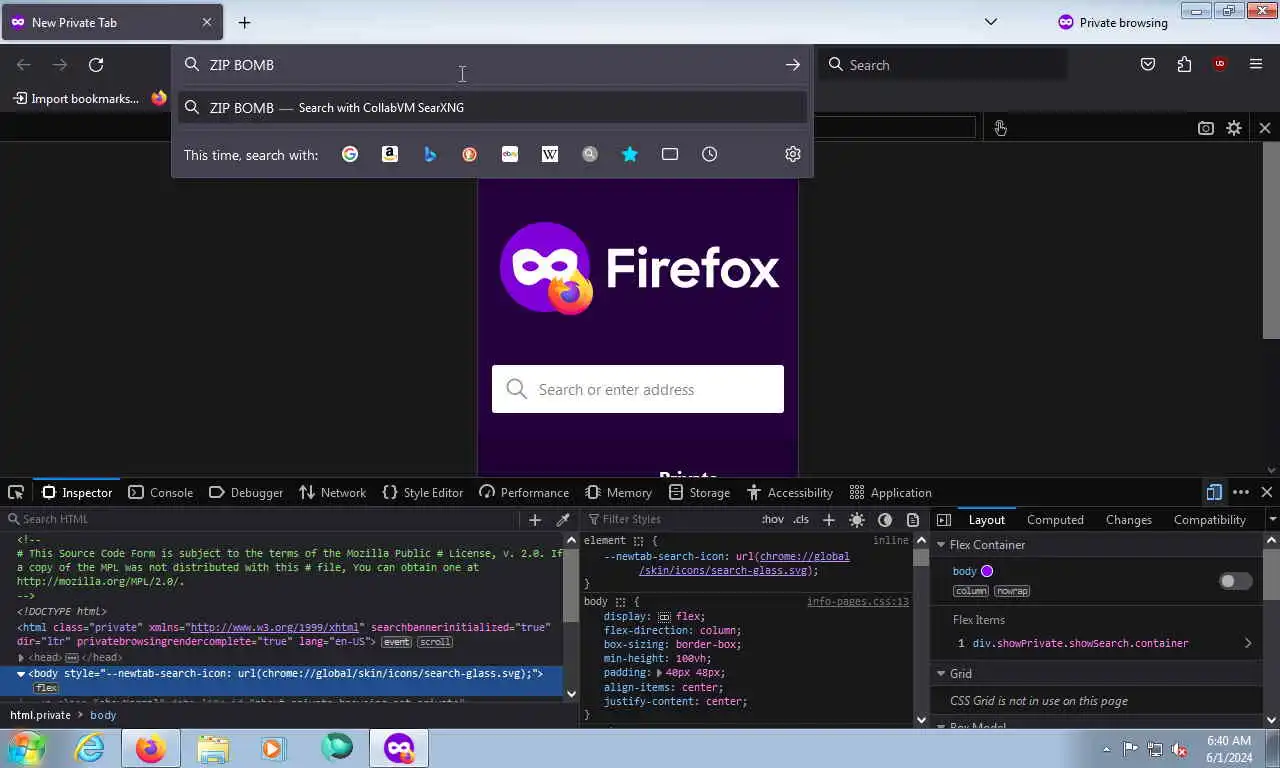
Task: Open the Style Editor tab
Action: click(x=423, y=492)
